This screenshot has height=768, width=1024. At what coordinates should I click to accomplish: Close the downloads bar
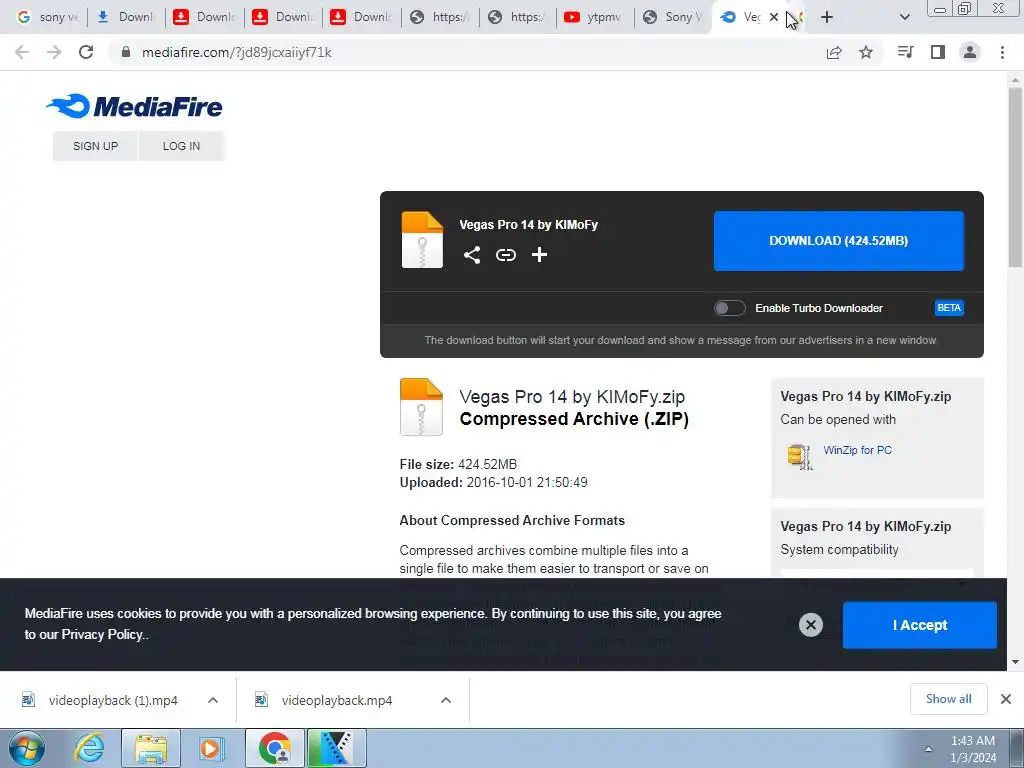[1006, 699]
